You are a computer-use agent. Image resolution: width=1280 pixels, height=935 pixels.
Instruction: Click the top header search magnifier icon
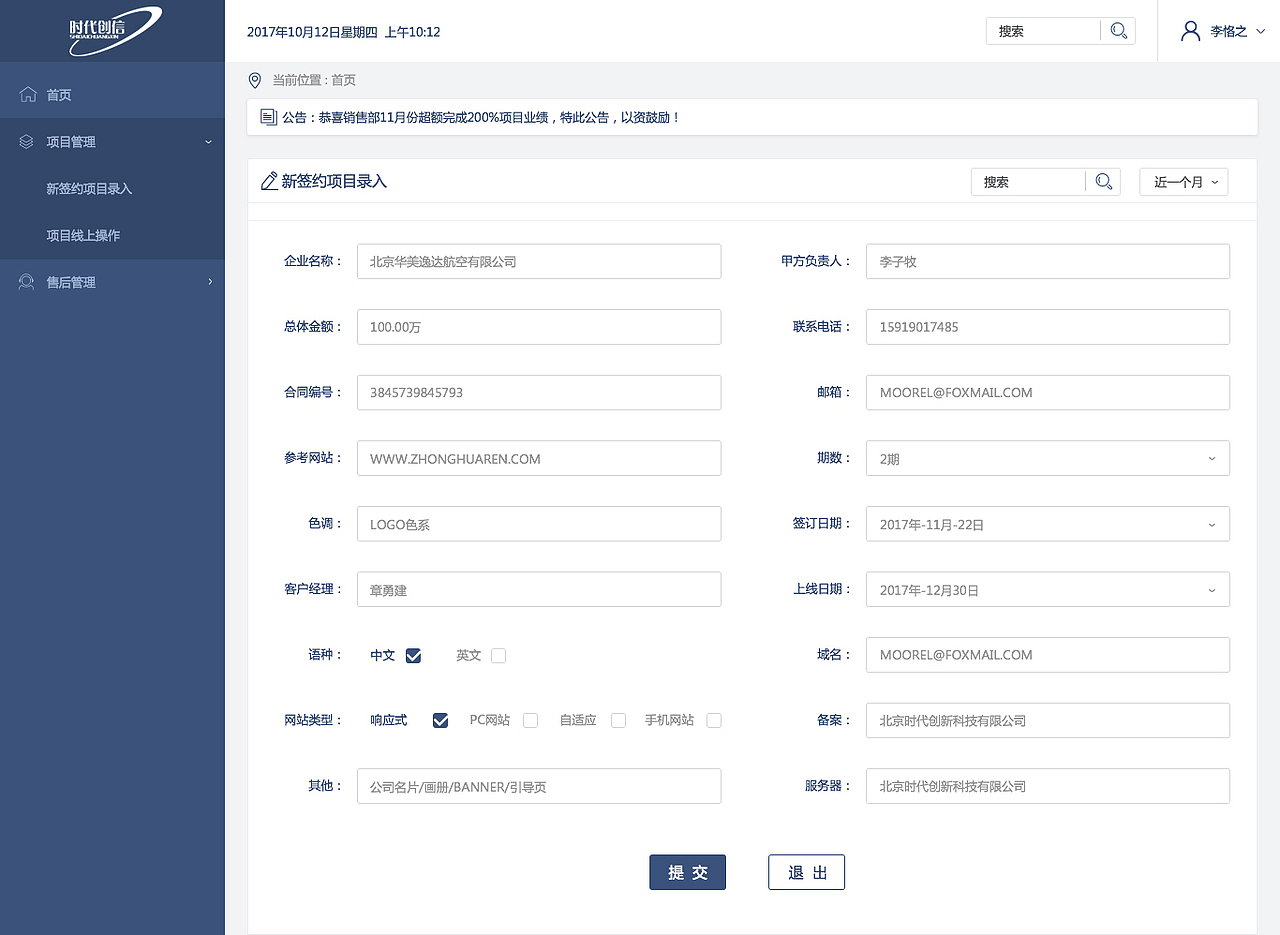pyautogui.click(x=1119, y=31)
